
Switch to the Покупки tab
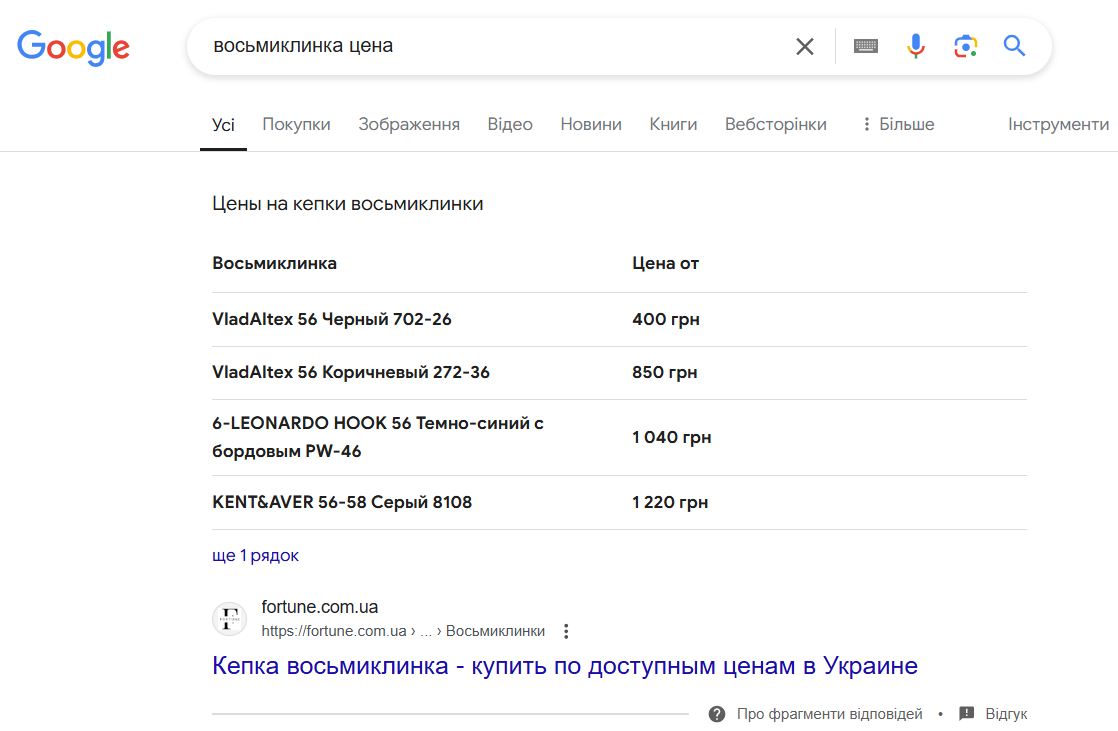point(296,123)
